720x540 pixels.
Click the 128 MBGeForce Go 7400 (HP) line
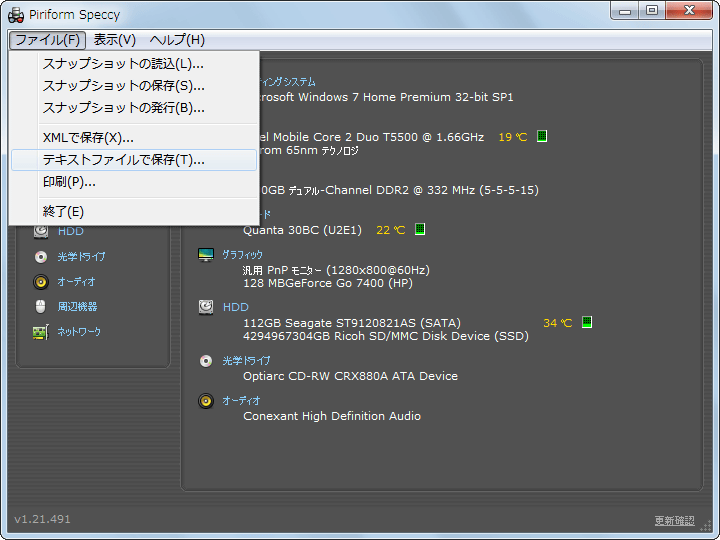click(328, 283)
